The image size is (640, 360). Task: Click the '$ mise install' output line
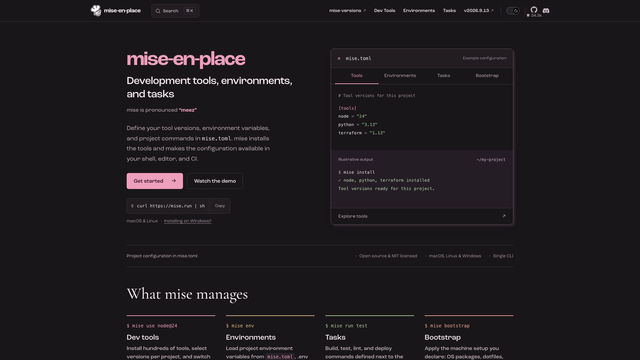pyautogui.click(x=356, y=172)
